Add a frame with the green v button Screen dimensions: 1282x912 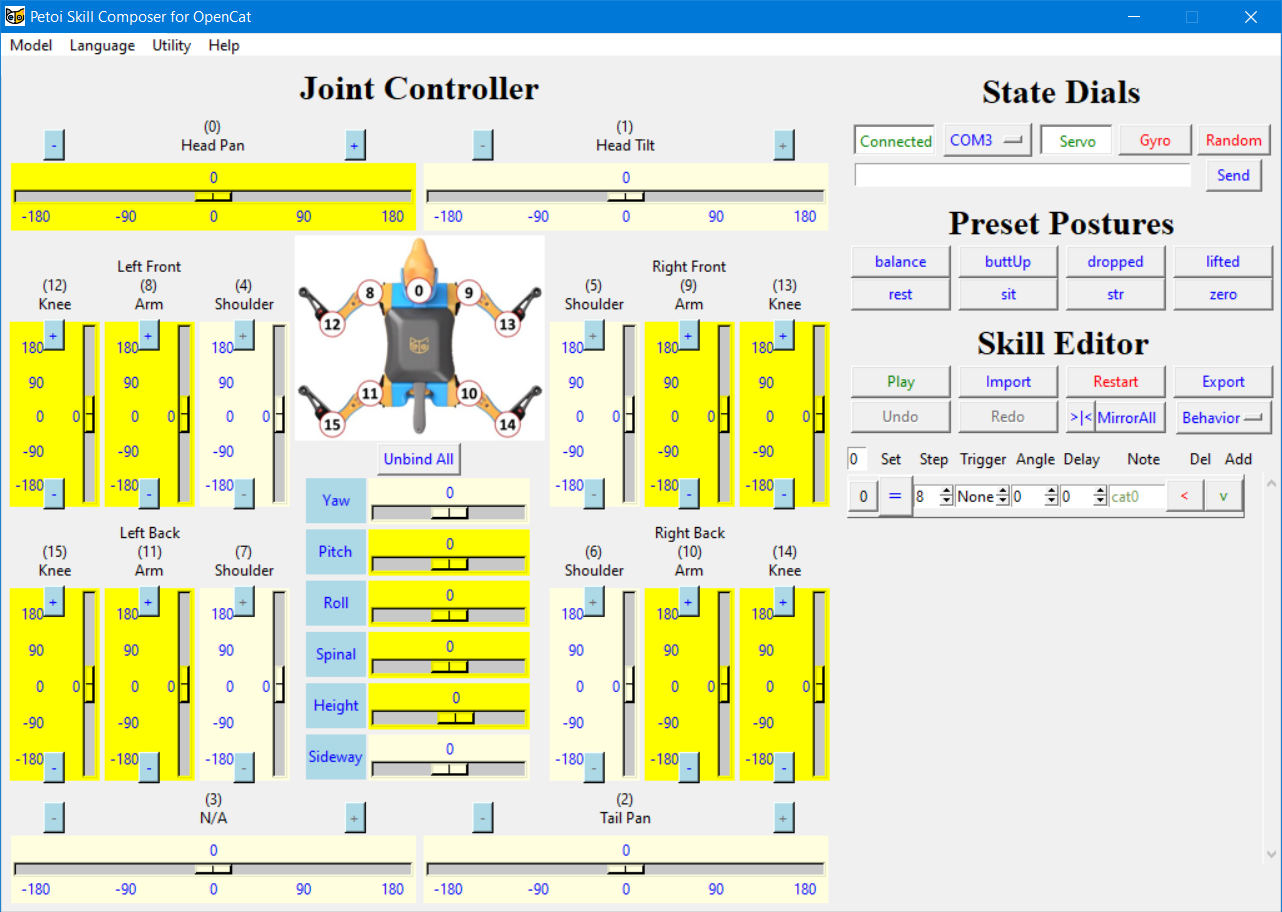click(x=1223, y=496)
